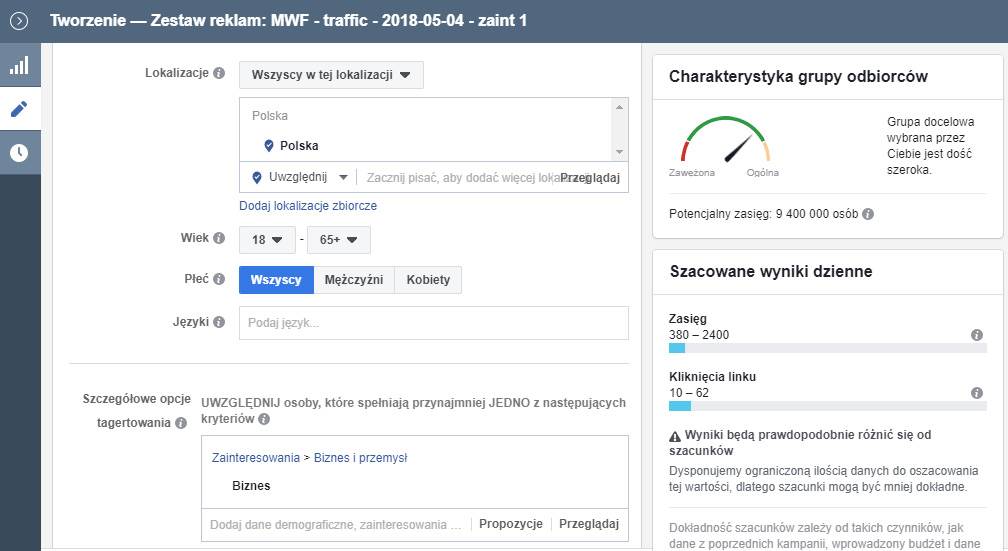Image resolution: width=1008 pixels, height=551 pixels.
Task: Expand maximum age 65+ dropdown
Action: [339, 240]
